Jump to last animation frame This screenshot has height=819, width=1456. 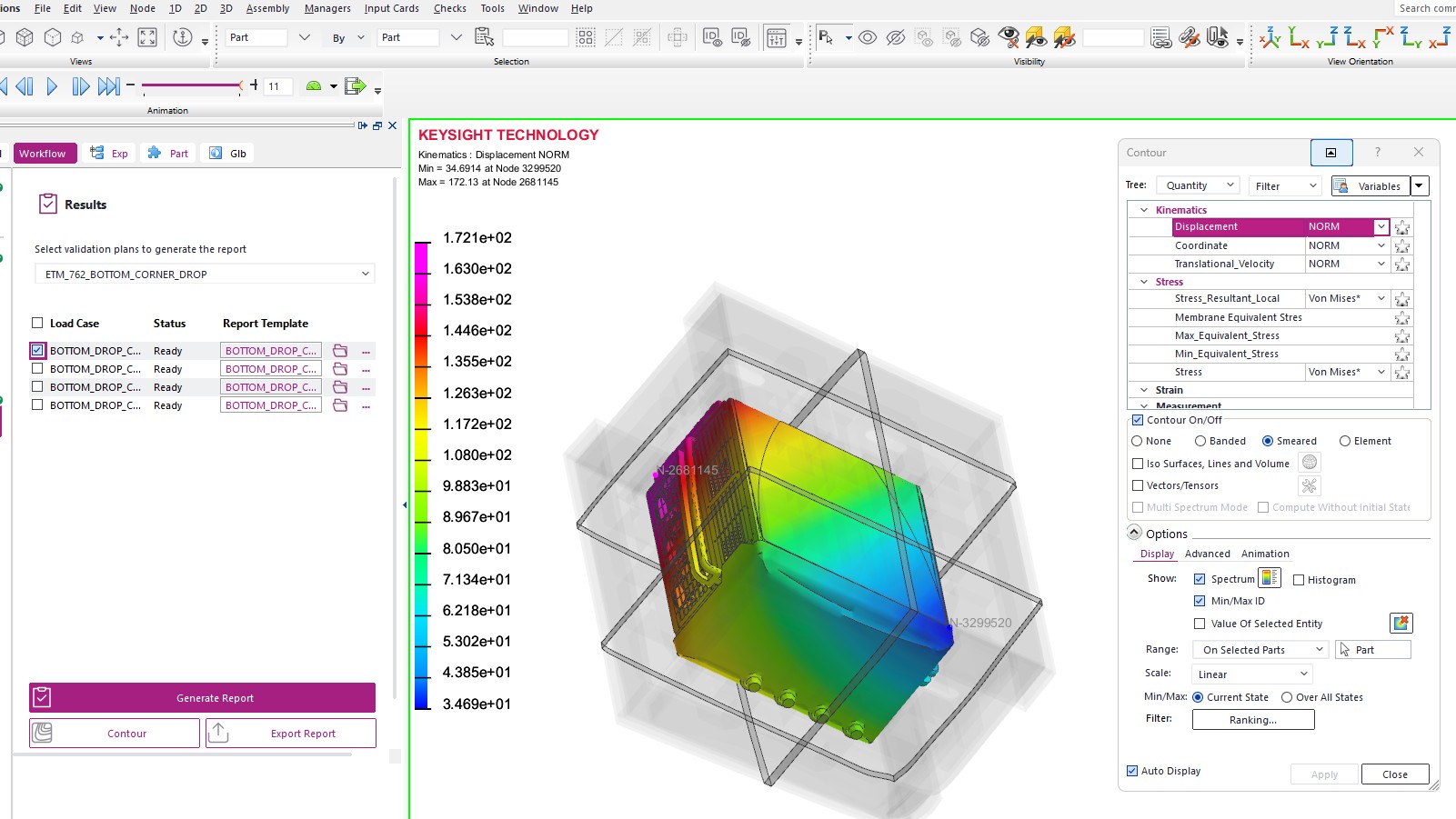click(109, 86)
